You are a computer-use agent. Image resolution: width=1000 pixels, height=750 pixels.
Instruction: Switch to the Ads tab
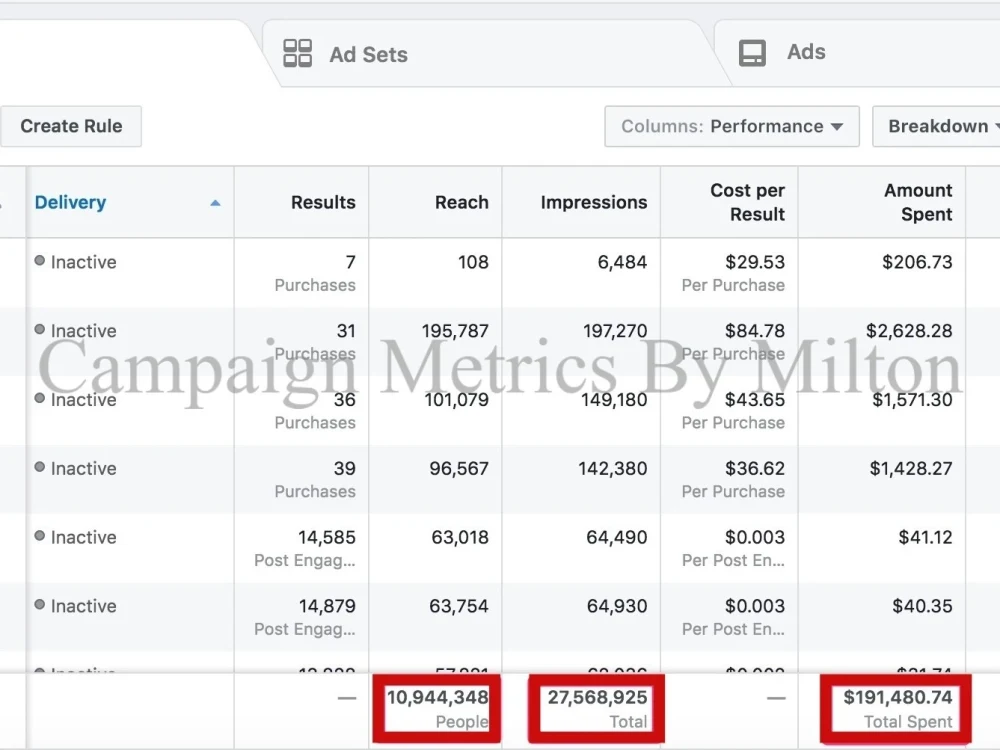click(x=806, y=52)
